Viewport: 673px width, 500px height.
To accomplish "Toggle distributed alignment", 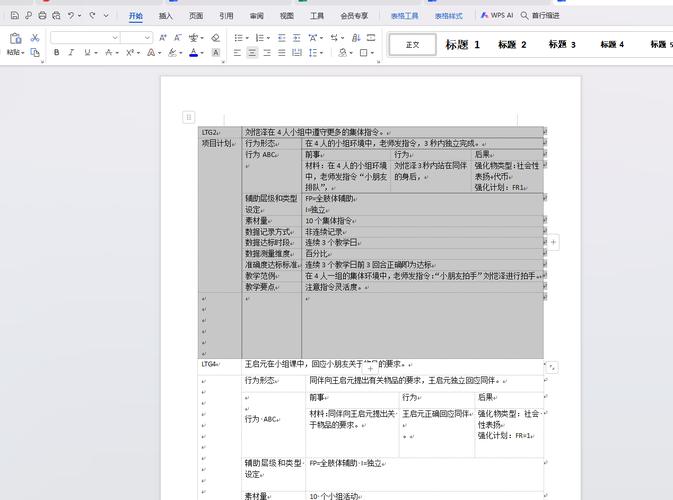I will pos(297,52).
